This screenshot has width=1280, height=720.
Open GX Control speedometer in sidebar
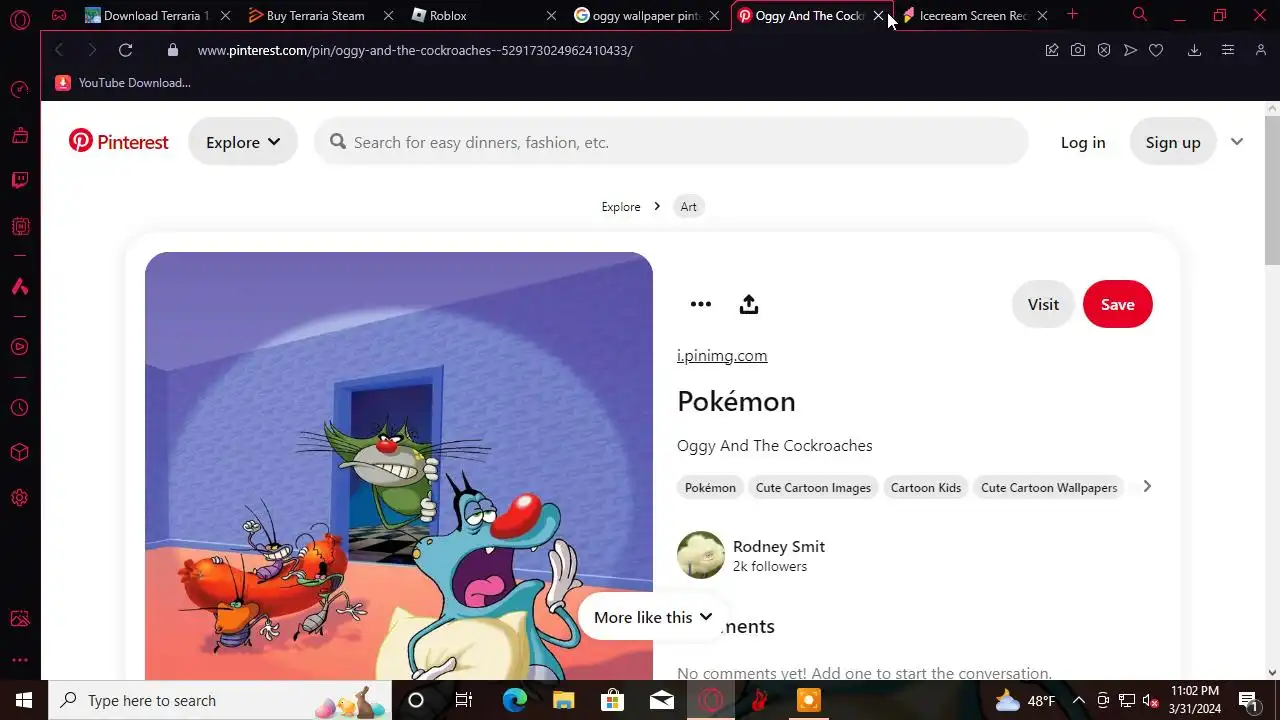pyautogui.click(x=20, y=90)
